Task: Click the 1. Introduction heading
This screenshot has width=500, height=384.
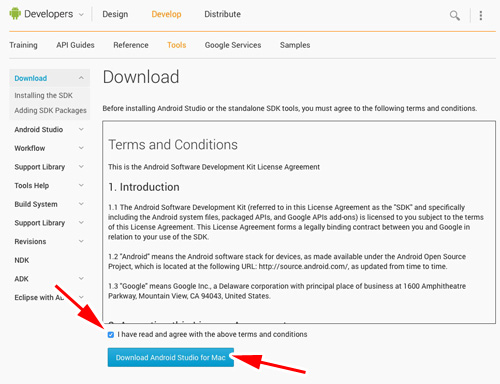Action: click(x=144, y=187)
